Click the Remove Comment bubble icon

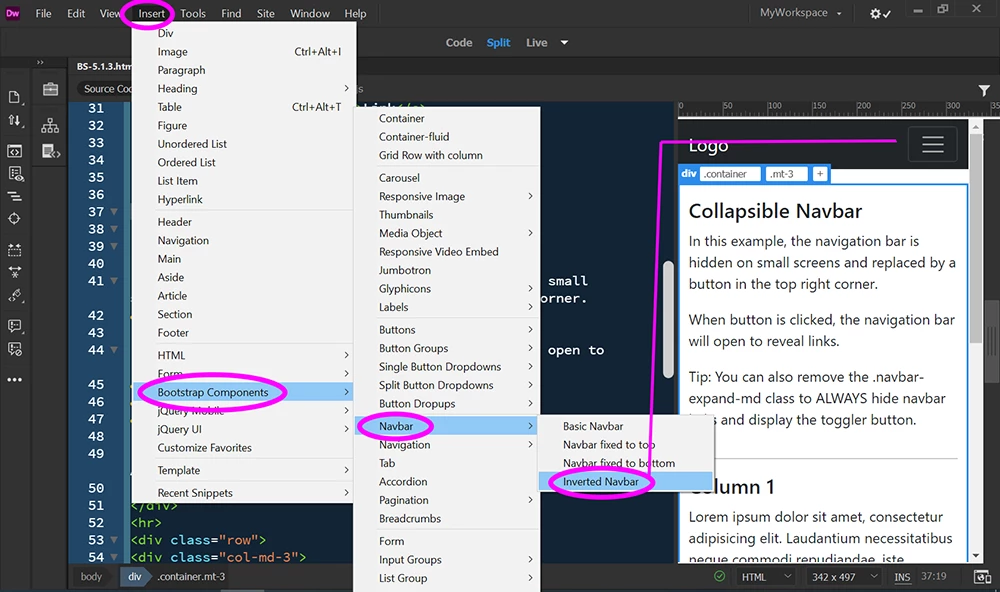point(14,349)
